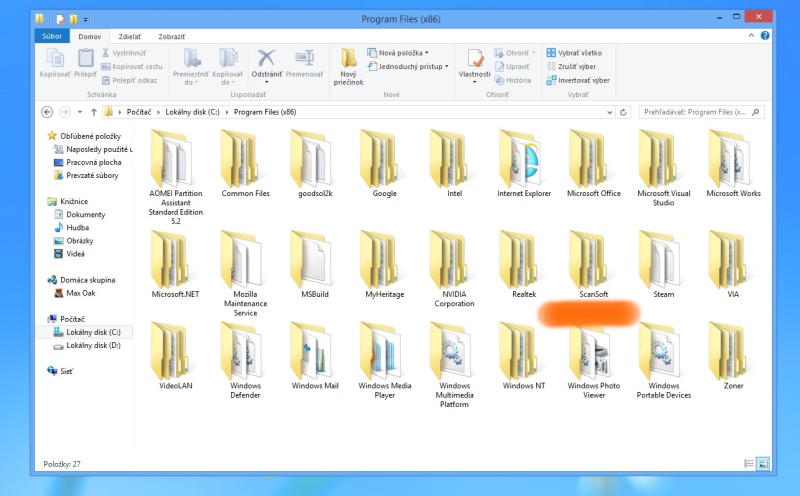Select the VIA folder

733,264
